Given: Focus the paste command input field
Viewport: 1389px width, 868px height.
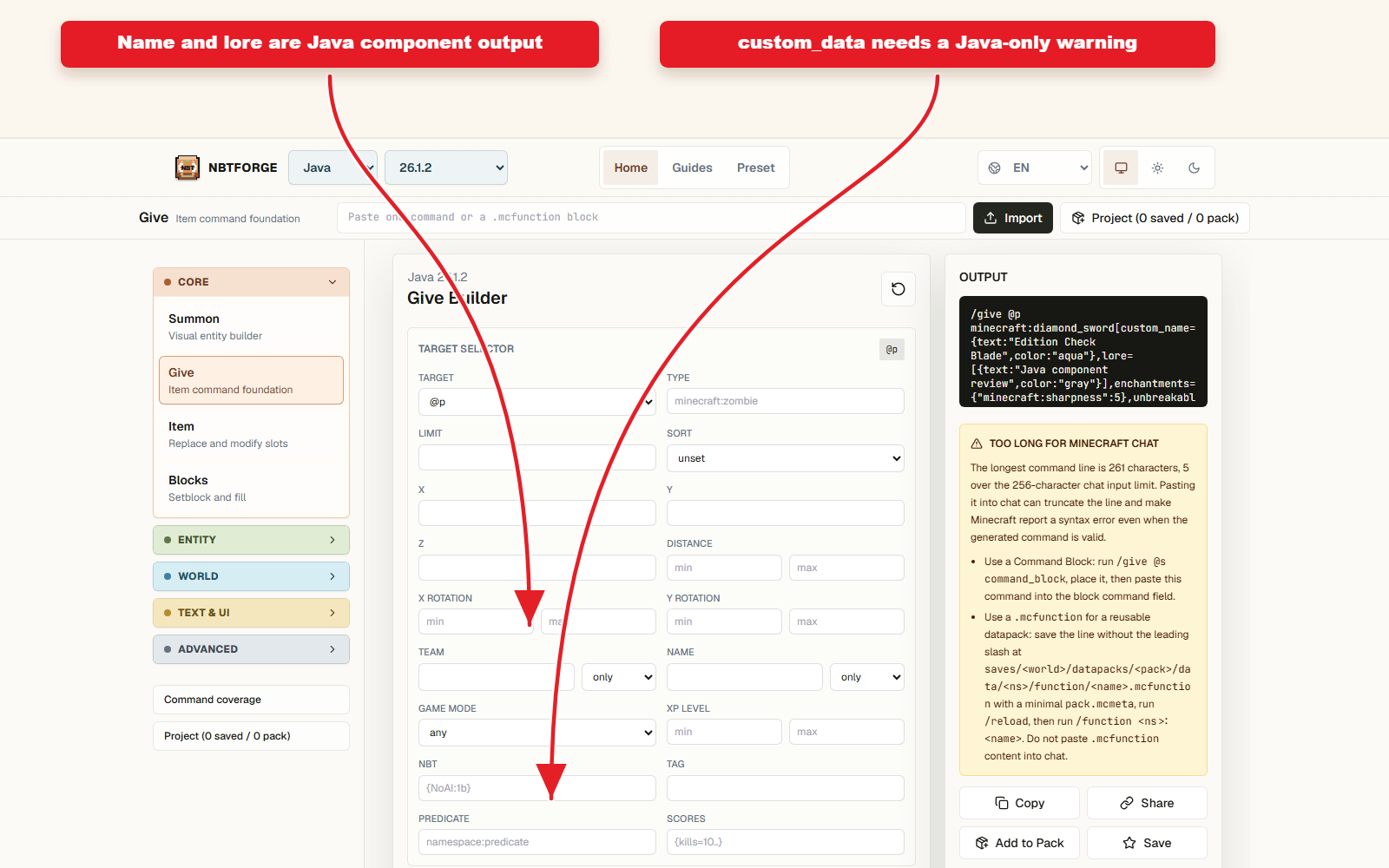Looking at the screenshot, I should coord(651,218).
